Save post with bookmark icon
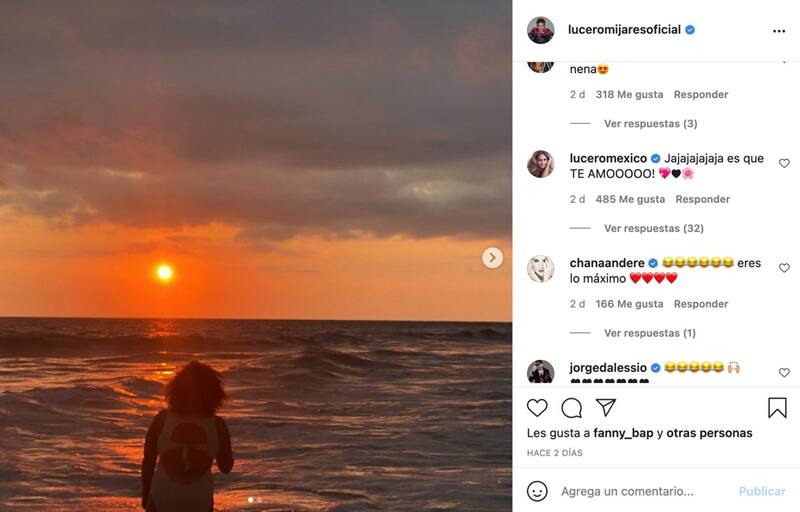The width and height of the screenshot is (800, 512). coord(777,407)
